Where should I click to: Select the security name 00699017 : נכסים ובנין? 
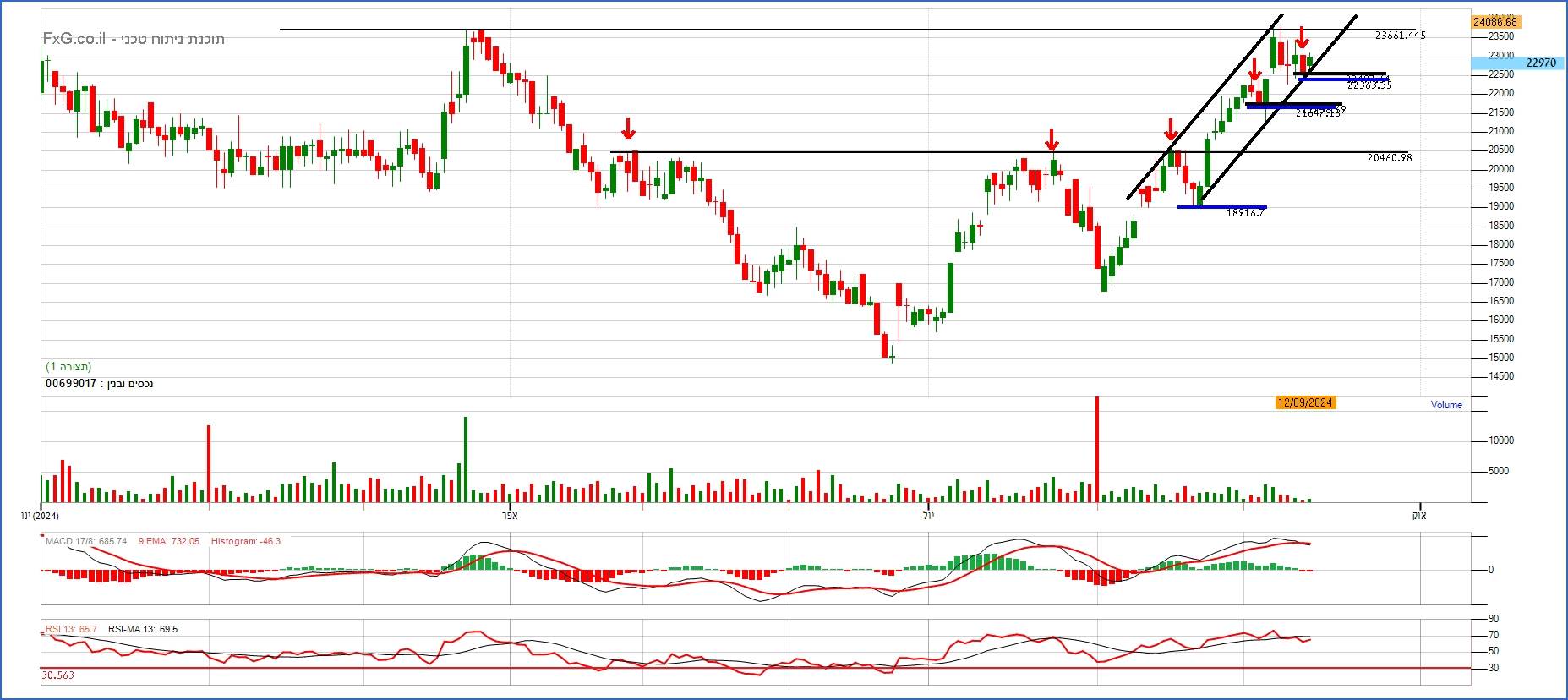100,384
